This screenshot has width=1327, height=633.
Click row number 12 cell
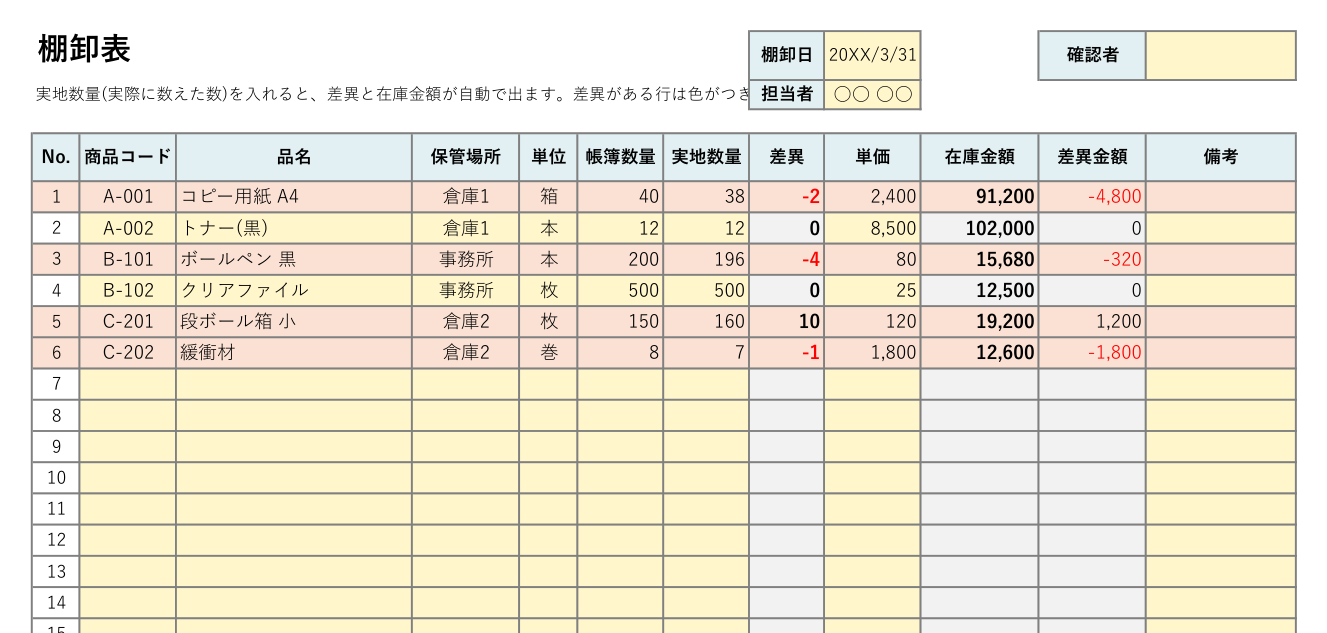click(x=56, y=540)
